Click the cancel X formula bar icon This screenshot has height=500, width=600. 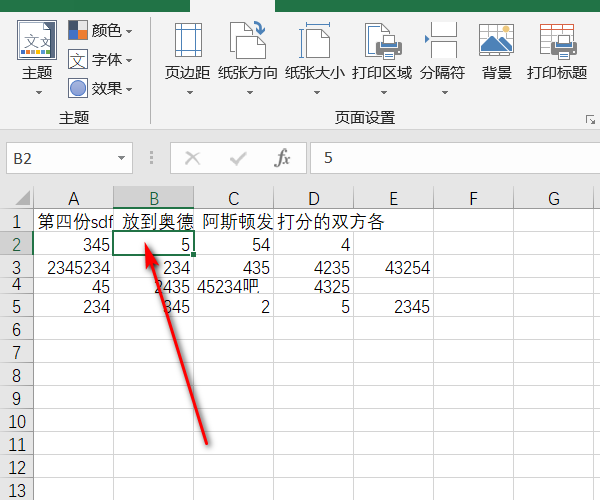coord(192,158)
